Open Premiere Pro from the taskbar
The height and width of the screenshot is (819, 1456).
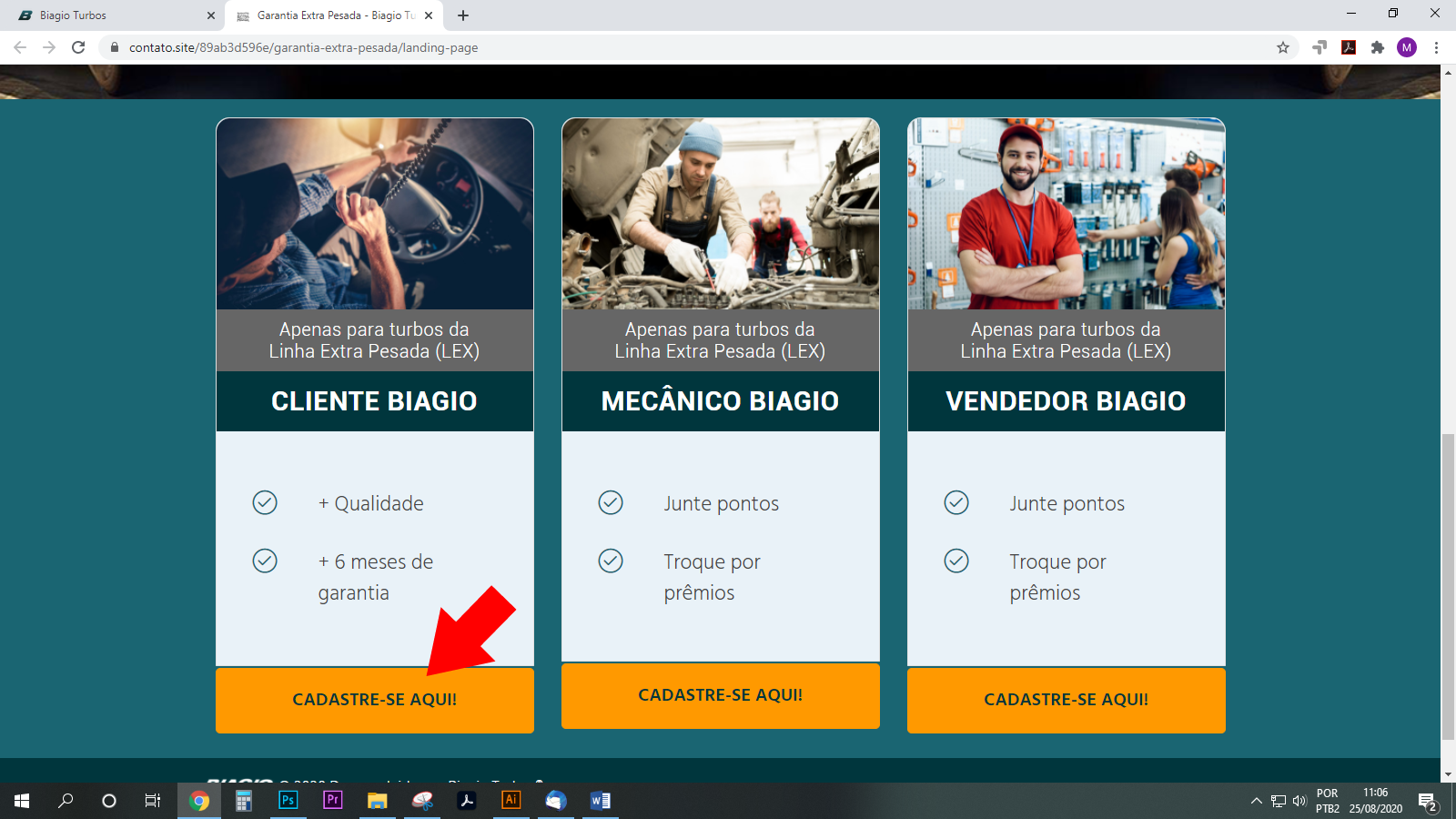click(x=333, y=801)
